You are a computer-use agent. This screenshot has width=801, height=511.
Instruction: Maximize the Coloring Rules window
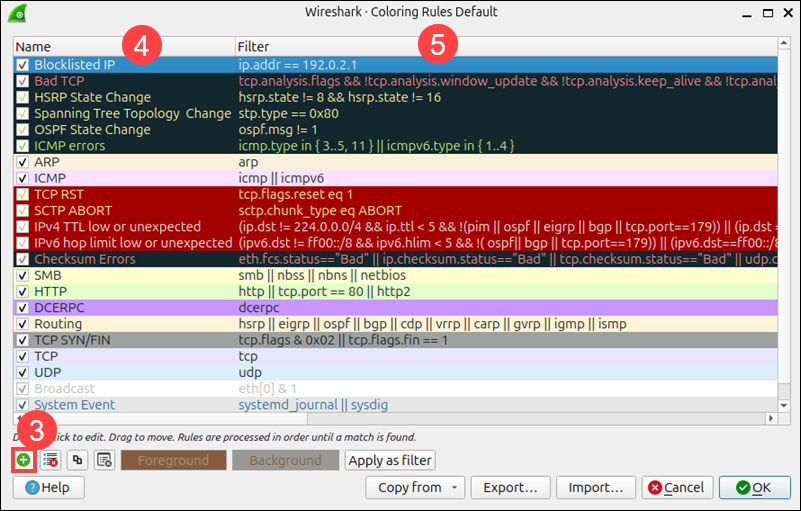pos(767,13)
